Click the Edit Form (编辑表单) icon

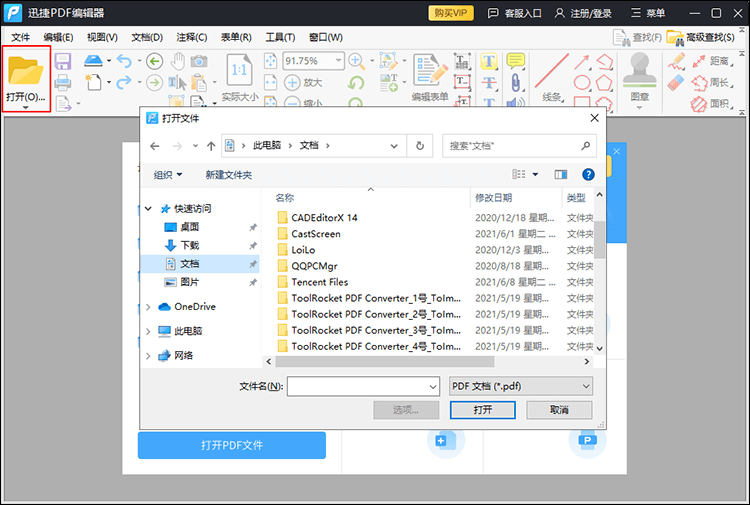click(x=430, y=71)
